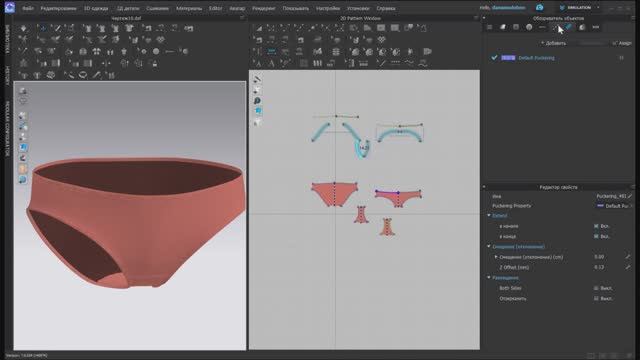Select the rectangle tool in 2D toolbar top row
Viewport: 640px width, 360px height.
coord(381,28)
